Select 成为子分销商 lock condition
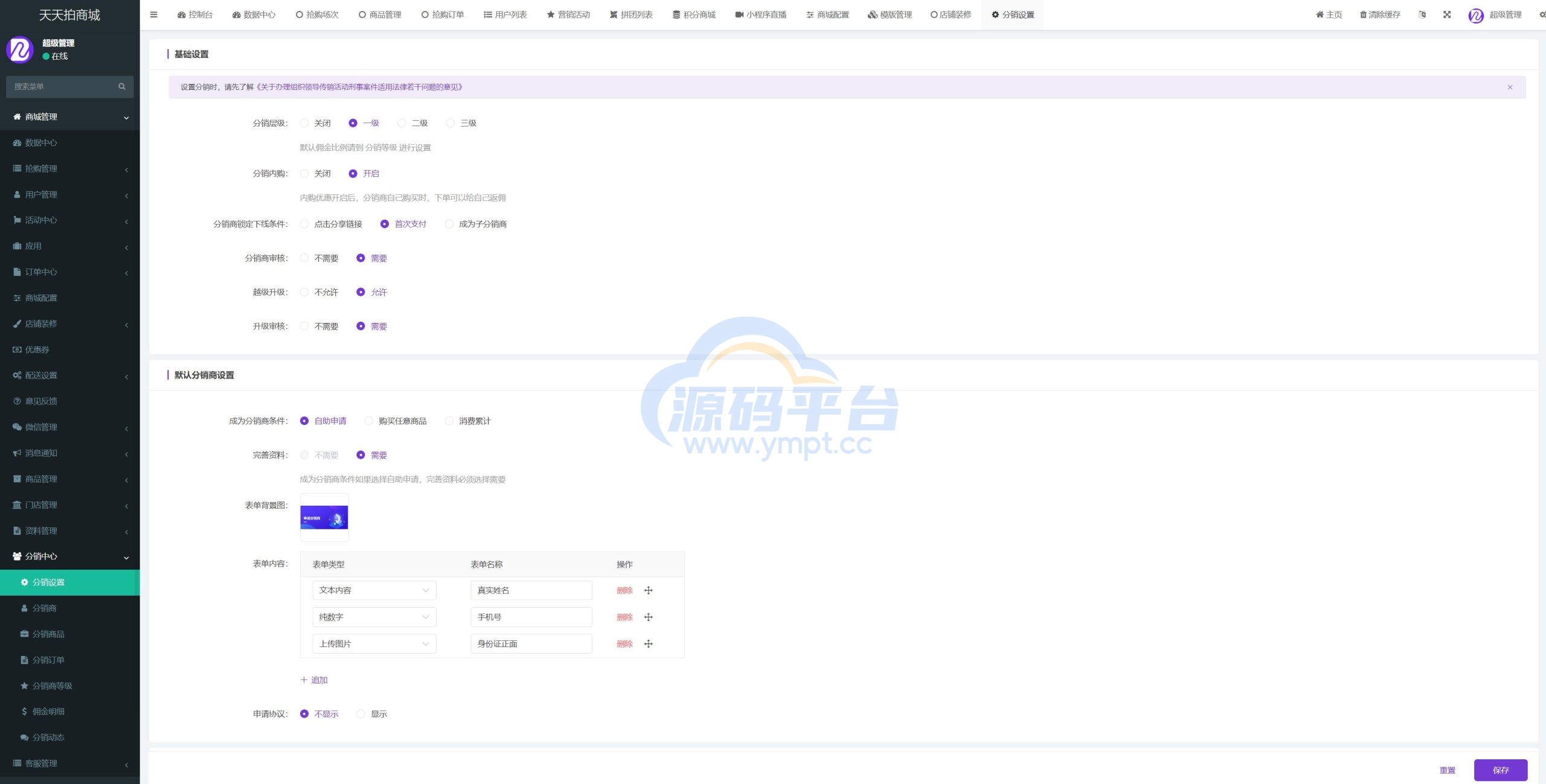Image resolution: width=1546 pixels, height=784 pixels. pyautogui.click(x=449, y=224)
